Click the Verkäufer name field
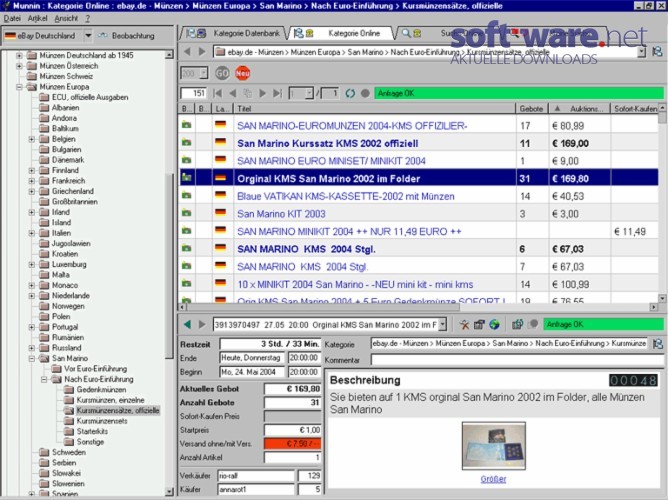Image resolution: width=668 pixels, height=500 pixels. click(x=256, y=476)
